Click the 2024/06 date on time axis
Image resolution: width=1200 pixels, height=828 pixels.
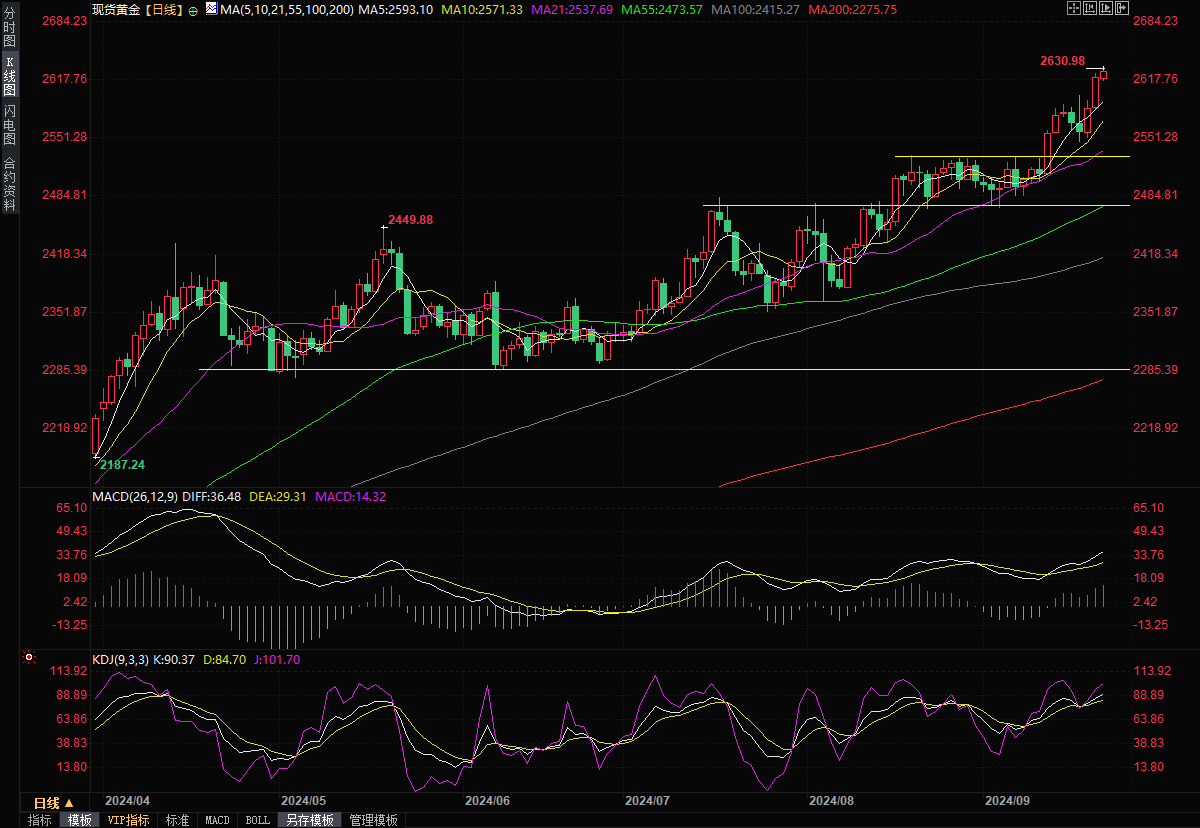tap(488, 801)
